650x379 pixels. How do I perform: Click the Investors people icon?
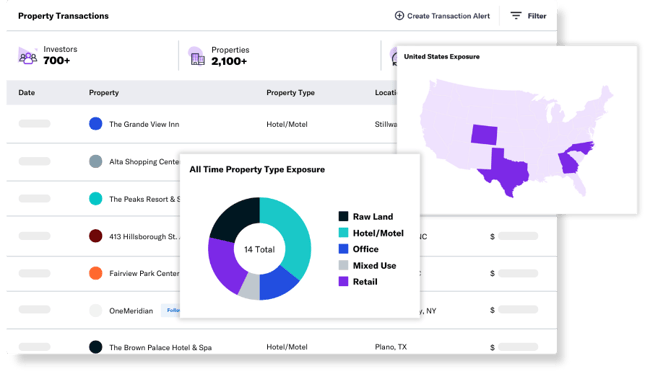pos(28,56)
